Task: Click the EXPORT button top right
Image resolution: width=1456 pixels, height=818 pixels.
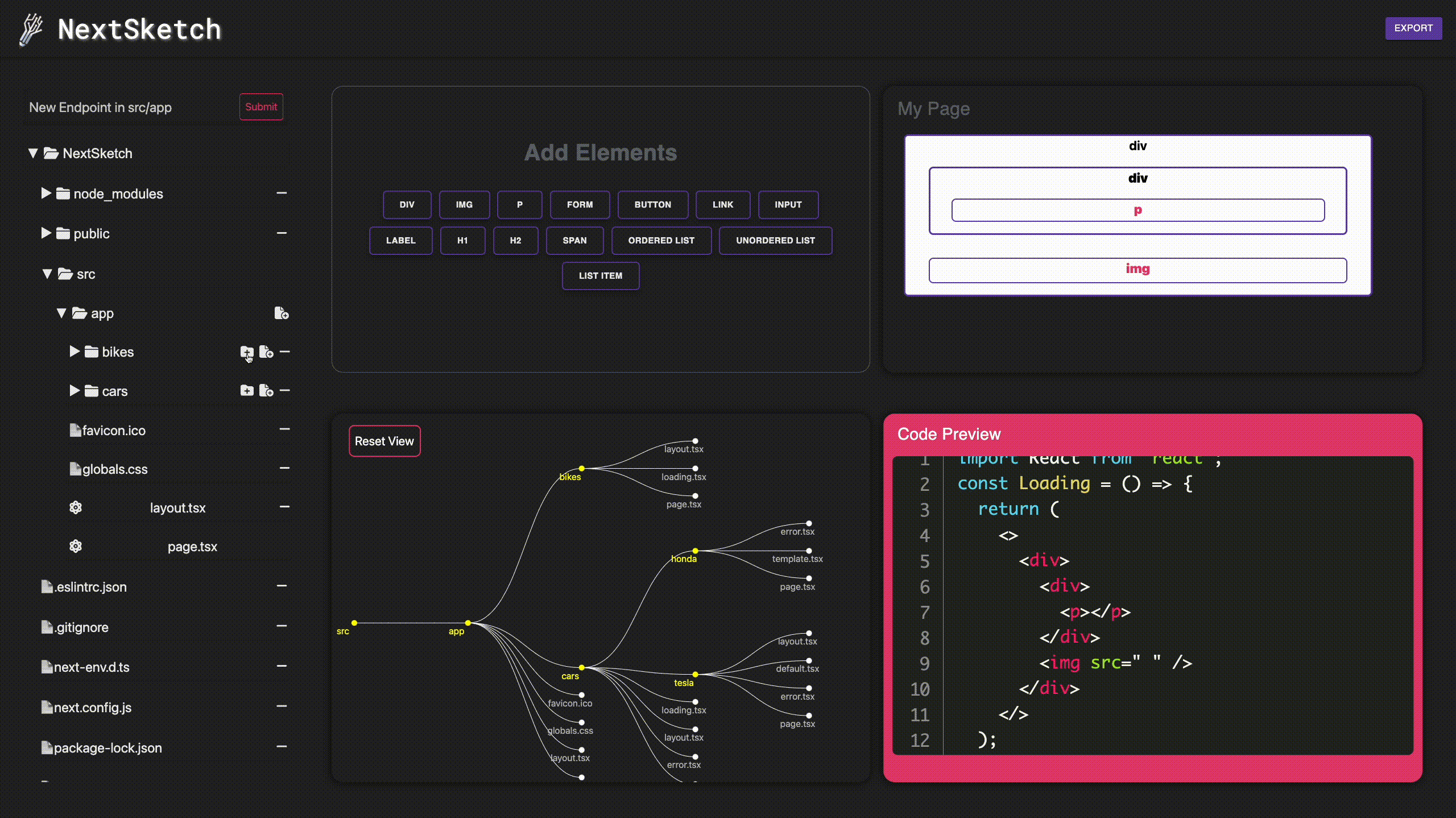Action: coord(1413,27)
